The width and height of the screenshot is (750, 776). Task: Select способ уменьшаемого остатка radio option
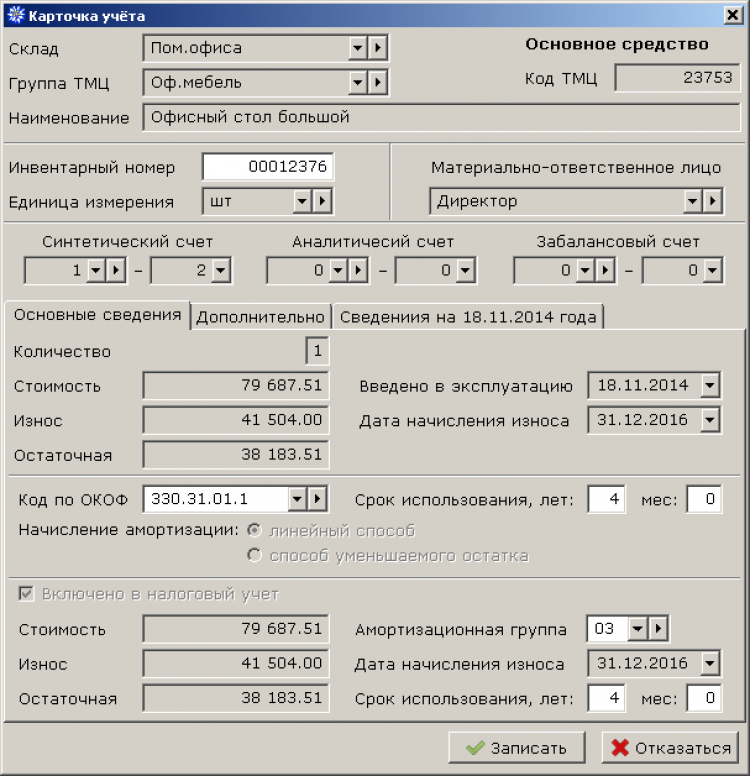pos(254,555)
